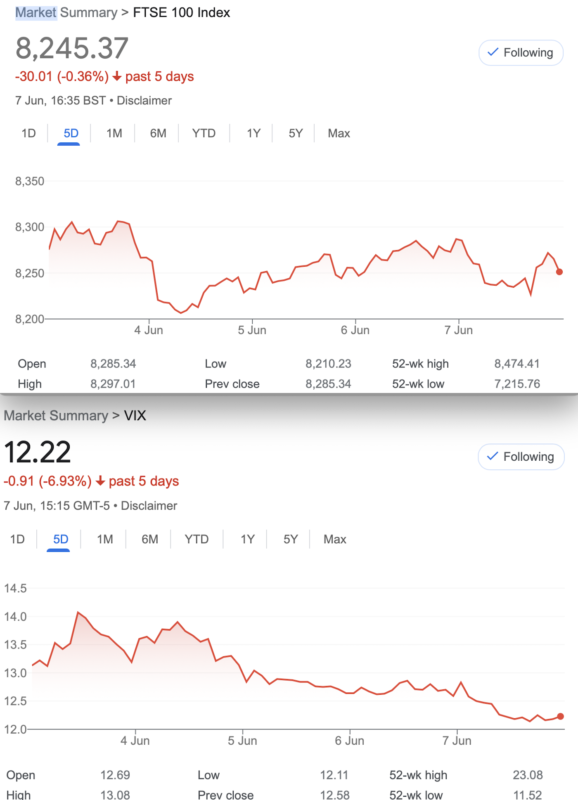Viewport: 578px width, 800px height.
Task: Click the top Market Summary breadcrumb link
Action: [66, 12]
